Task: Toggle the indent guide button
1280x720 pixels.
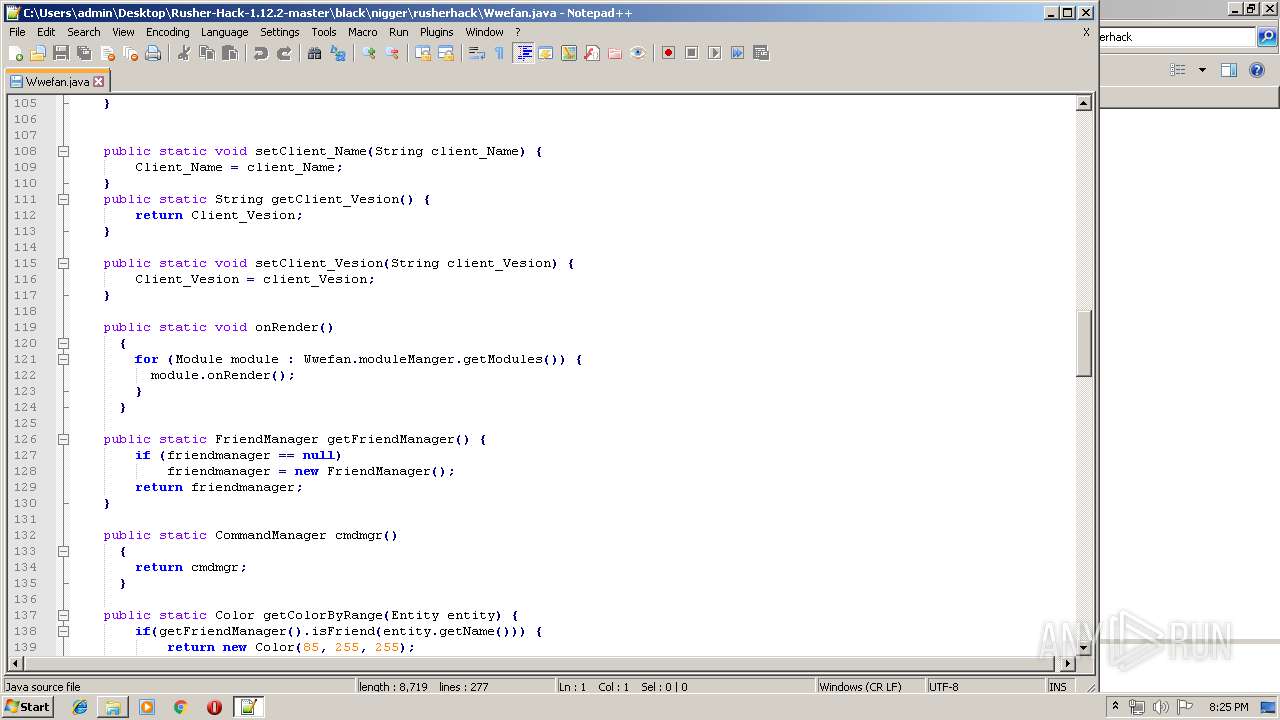Action: pyautogui.click(x=523, y=53)
